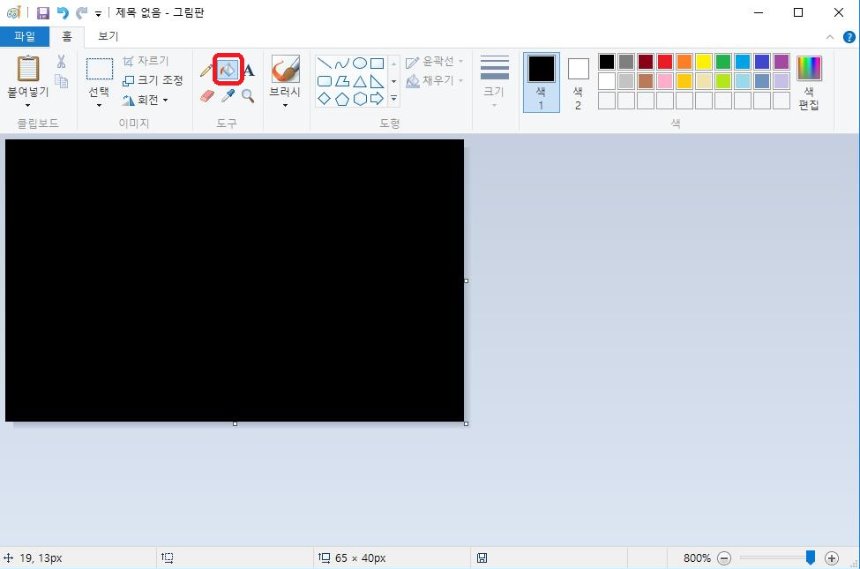Open the Paste dropdown arrow

28,105
